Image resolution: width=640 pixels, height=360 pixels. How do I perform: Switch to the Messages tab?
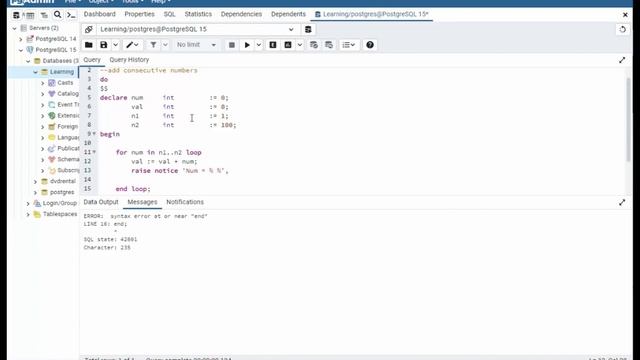[x=142, y=202]
